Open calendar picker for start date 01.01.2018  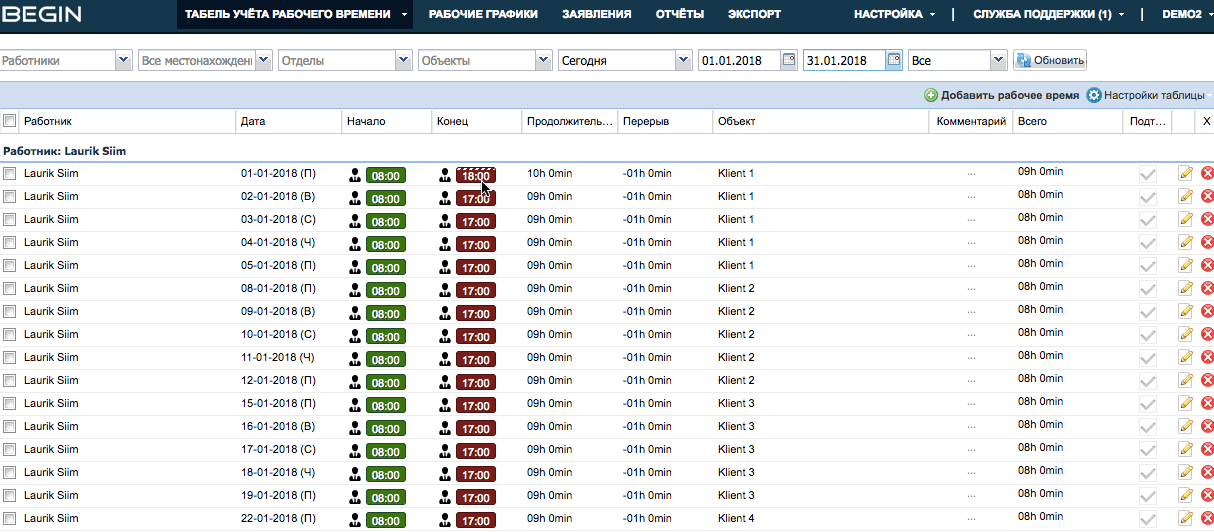788,60
